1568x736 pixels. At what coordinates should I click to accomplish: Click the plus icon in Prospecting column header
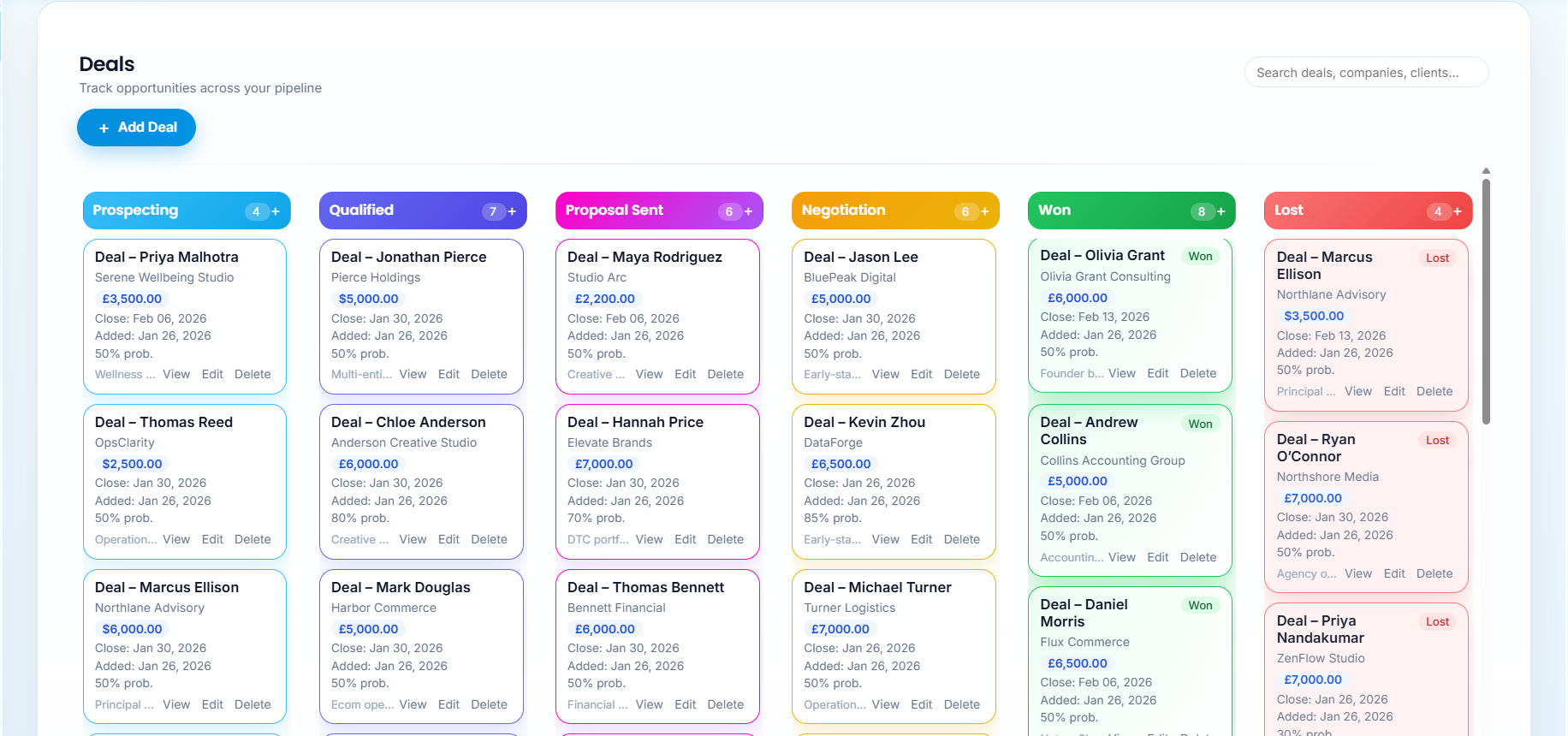pos(276,211)
